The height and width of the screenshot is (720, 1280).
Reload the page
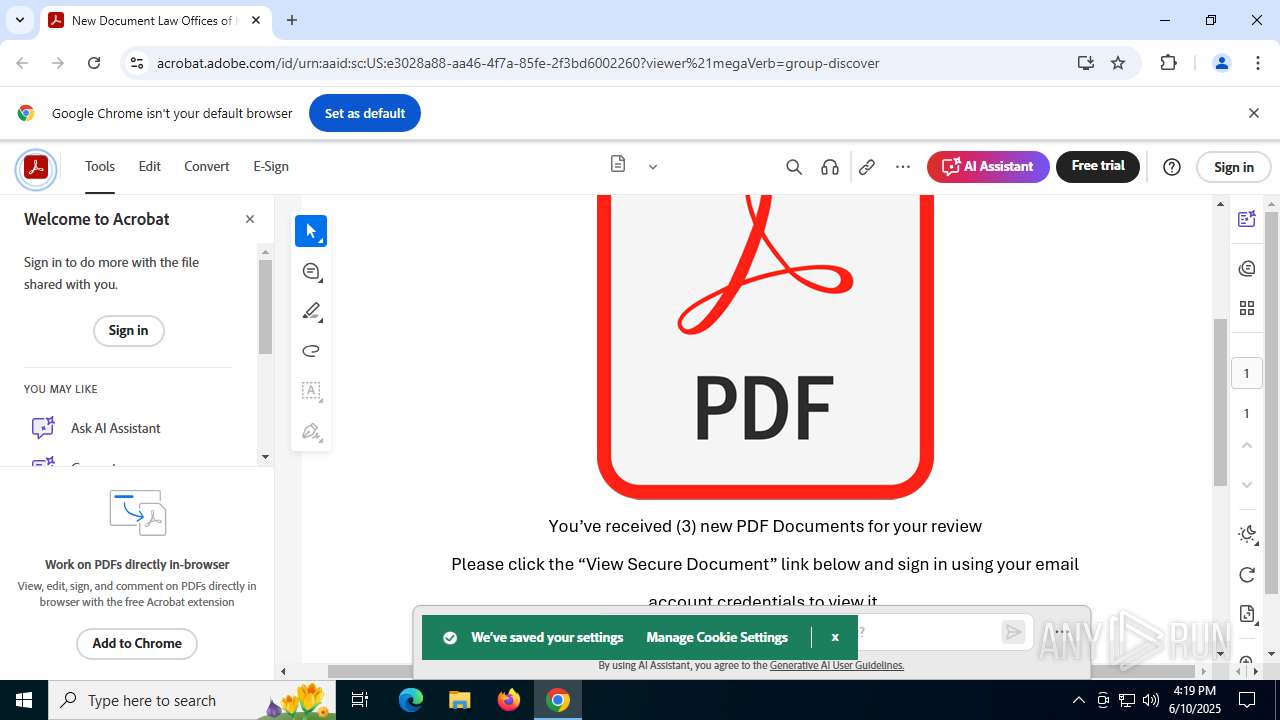[x=94, y=63]
